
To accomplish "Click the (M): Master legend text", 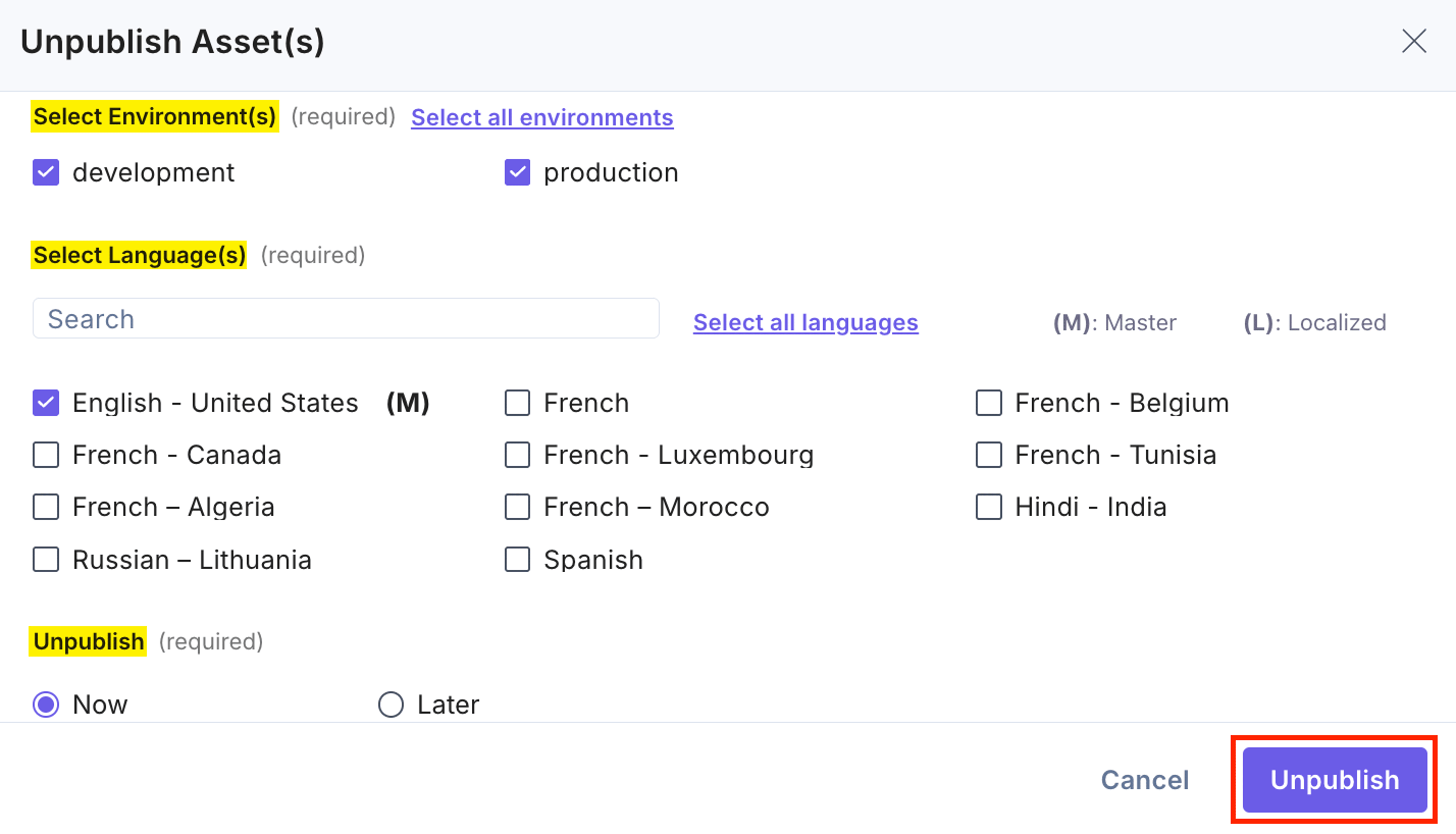I will pos(1115,322).
